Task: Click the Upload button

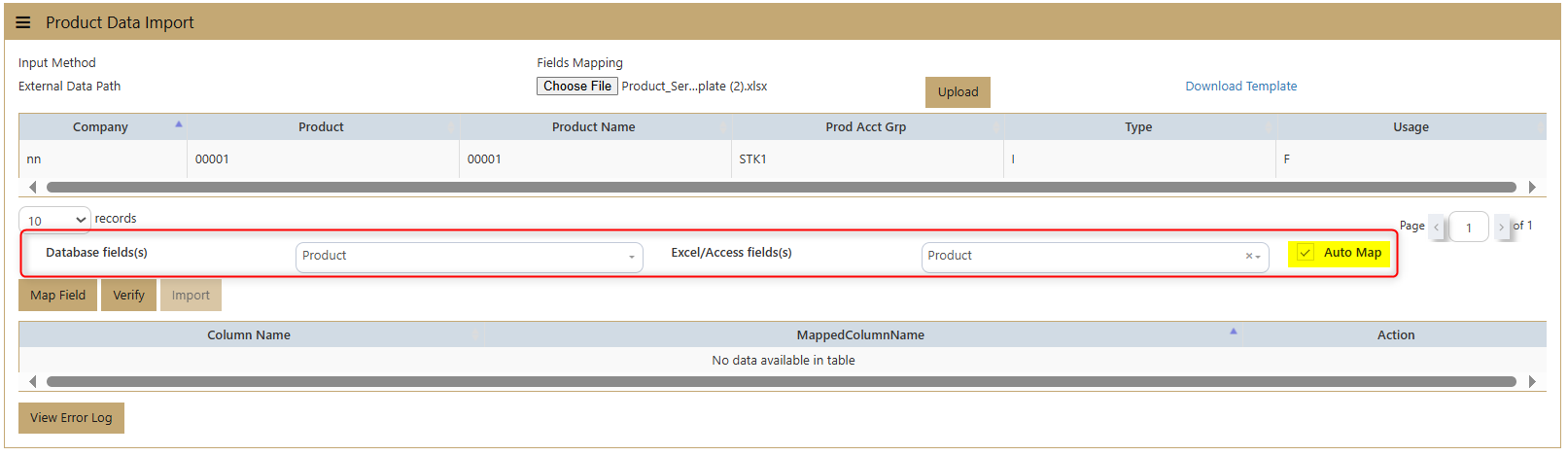Action: 958,92
